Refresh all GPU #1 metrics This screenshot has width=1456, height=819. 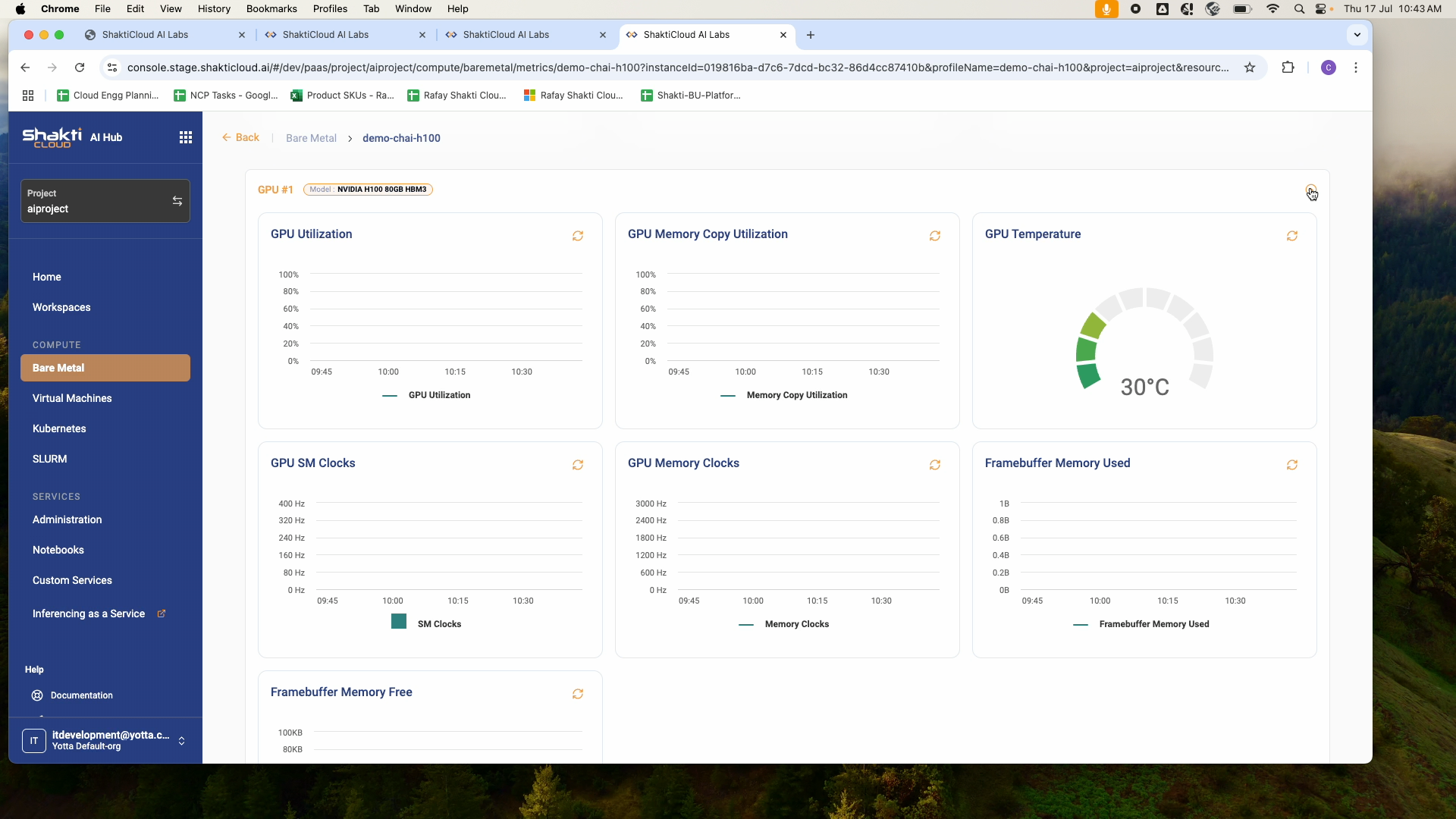(x=1310, y=190)
